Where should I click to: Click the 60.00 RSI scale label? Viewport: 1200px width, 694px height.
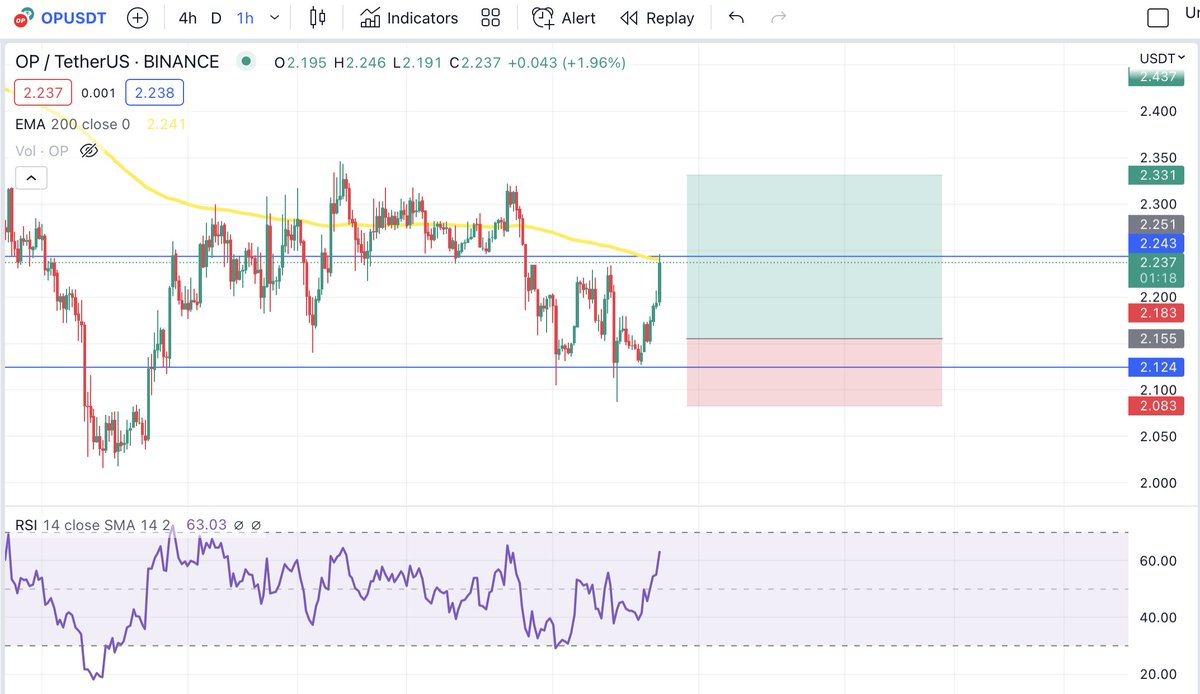(1160, 560)
